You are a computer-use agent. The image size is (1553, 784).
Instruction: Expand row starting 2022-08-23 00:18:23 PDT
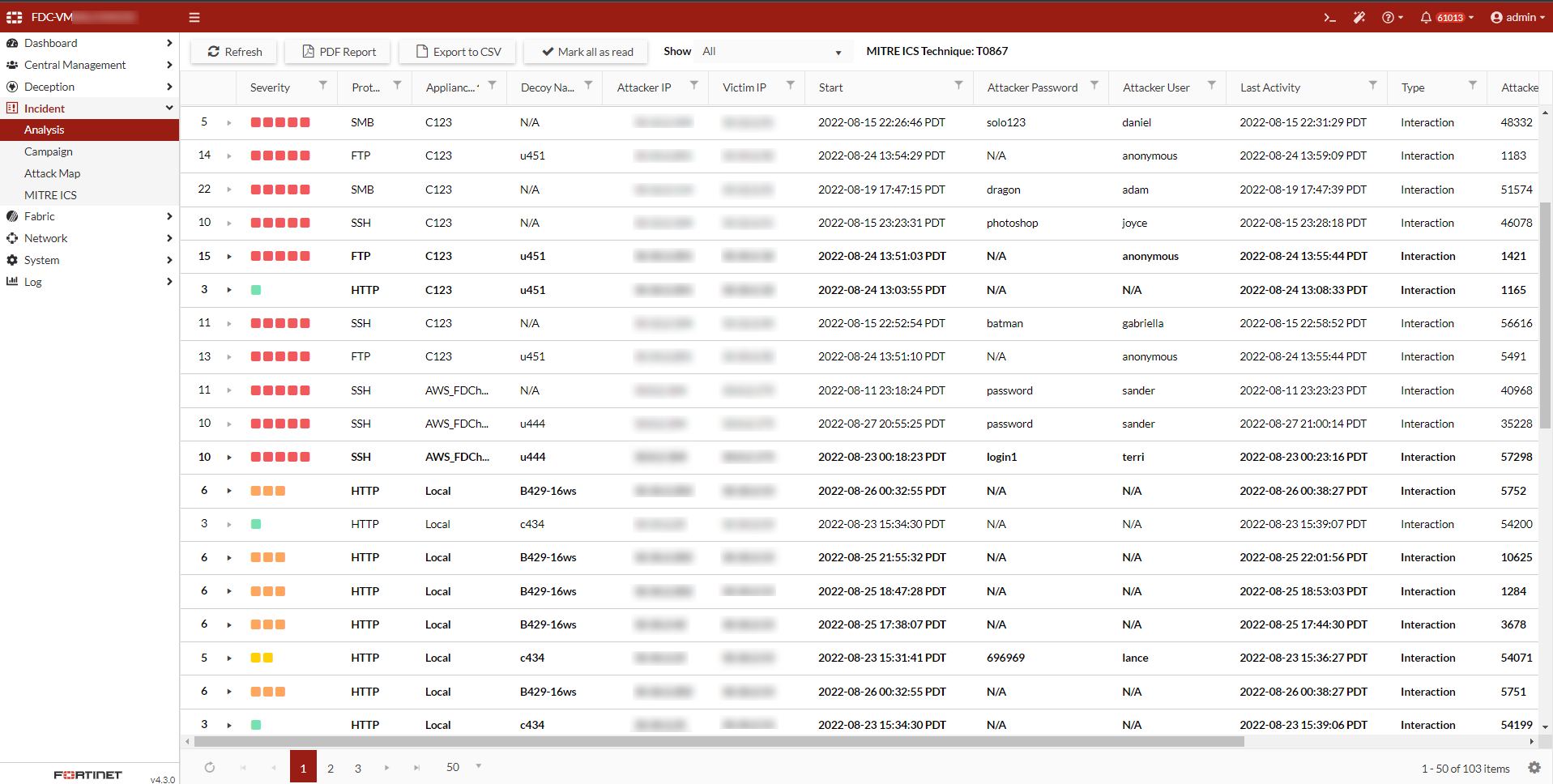click(229, 458)
